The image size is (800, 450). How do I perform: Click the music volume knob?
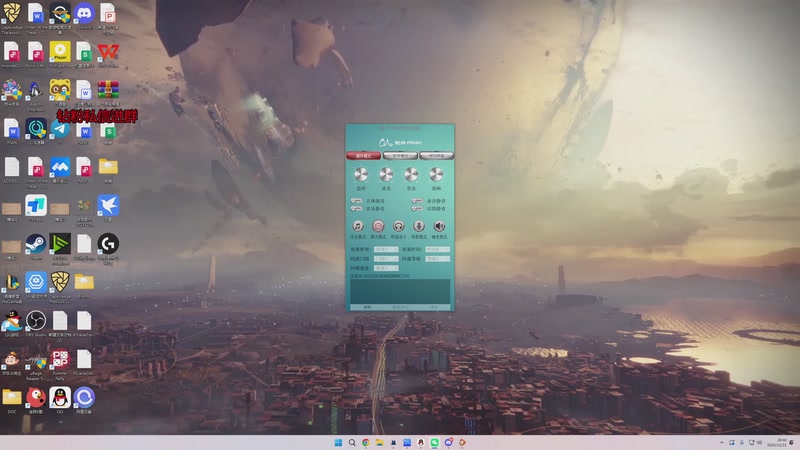(x=411, y=174)
